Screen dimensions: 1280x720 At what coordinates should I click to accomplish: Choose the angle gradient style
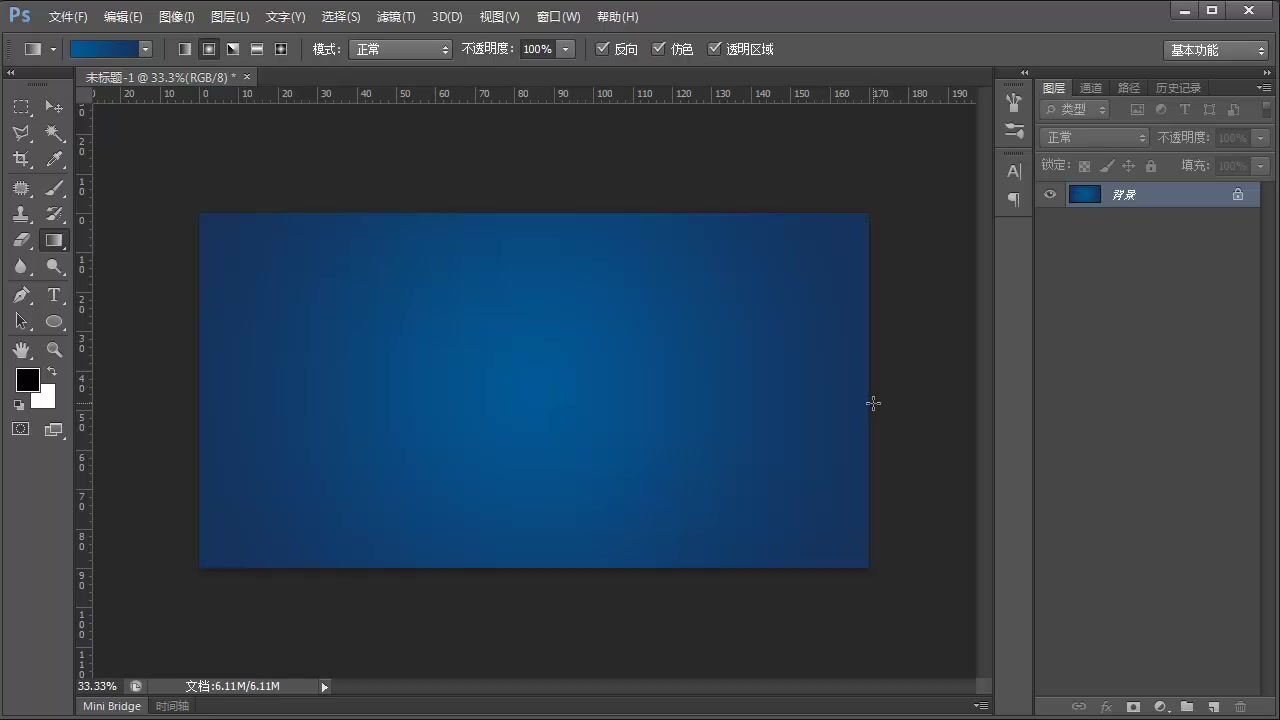[x=233, y=49]
